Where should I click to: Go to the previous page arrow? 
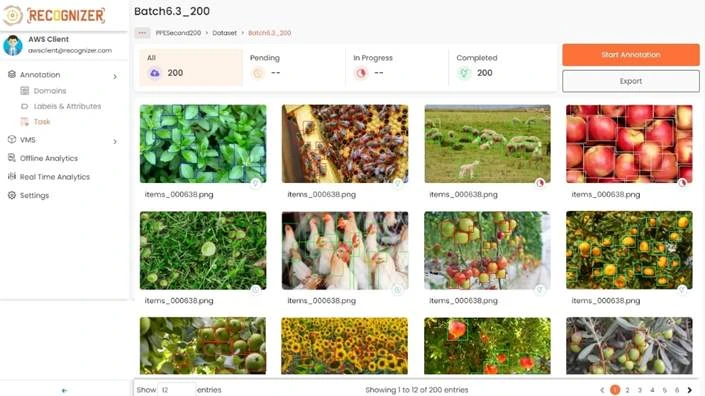pyautogui.click(x=602, y=390)
